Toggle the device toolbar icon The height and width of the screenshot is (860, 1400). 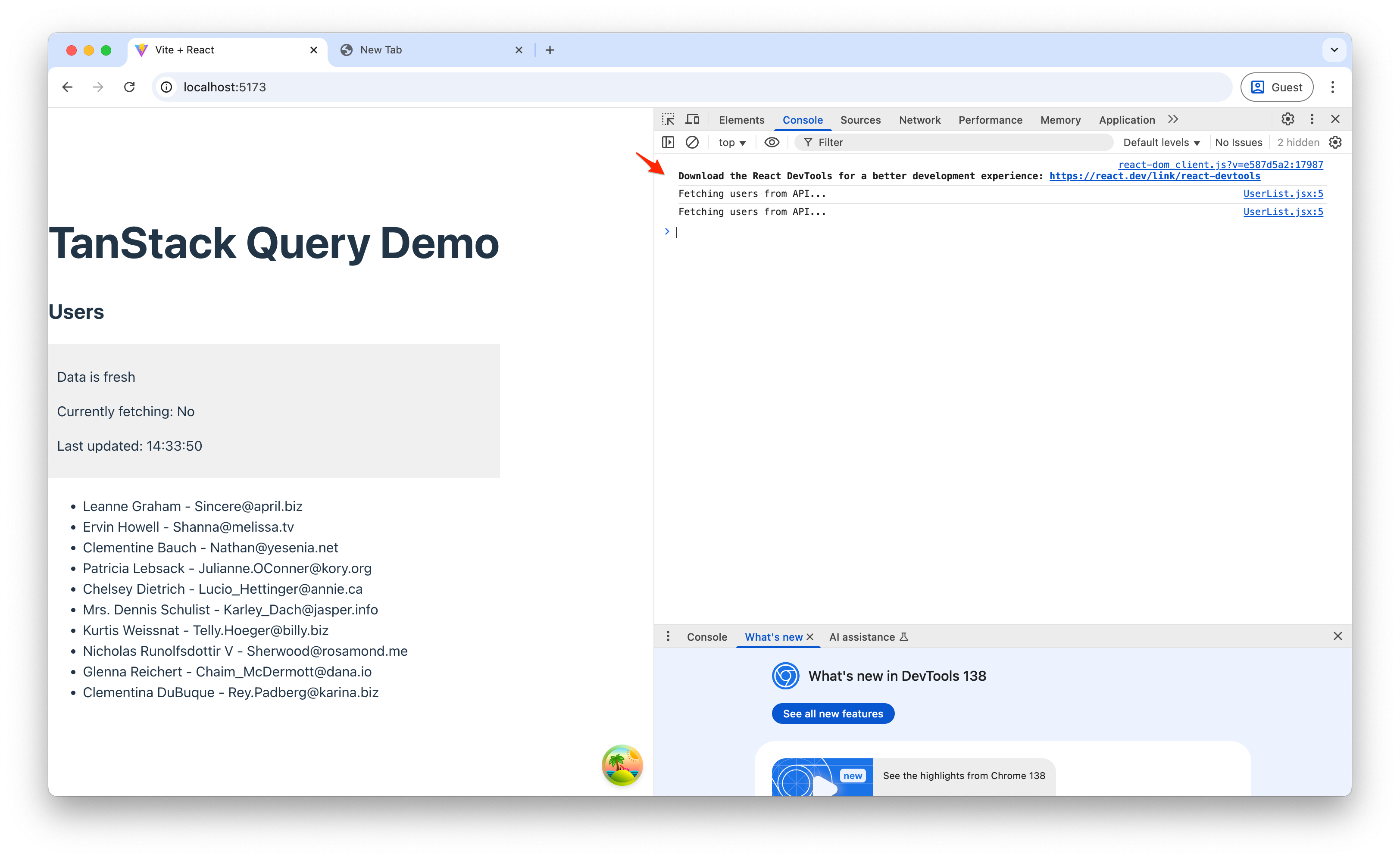692,119
